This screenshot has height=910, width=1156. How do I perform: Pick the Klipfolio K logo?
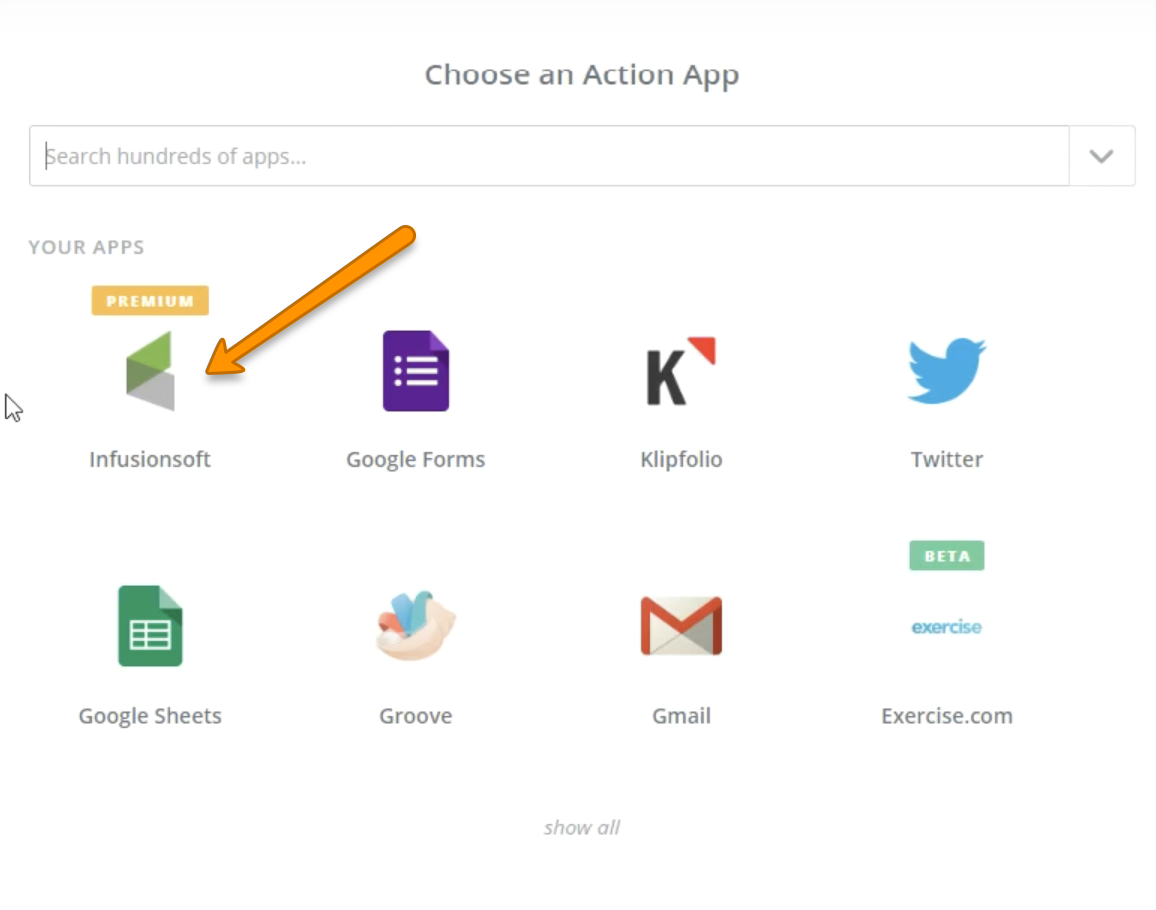[x=681, y=371]
